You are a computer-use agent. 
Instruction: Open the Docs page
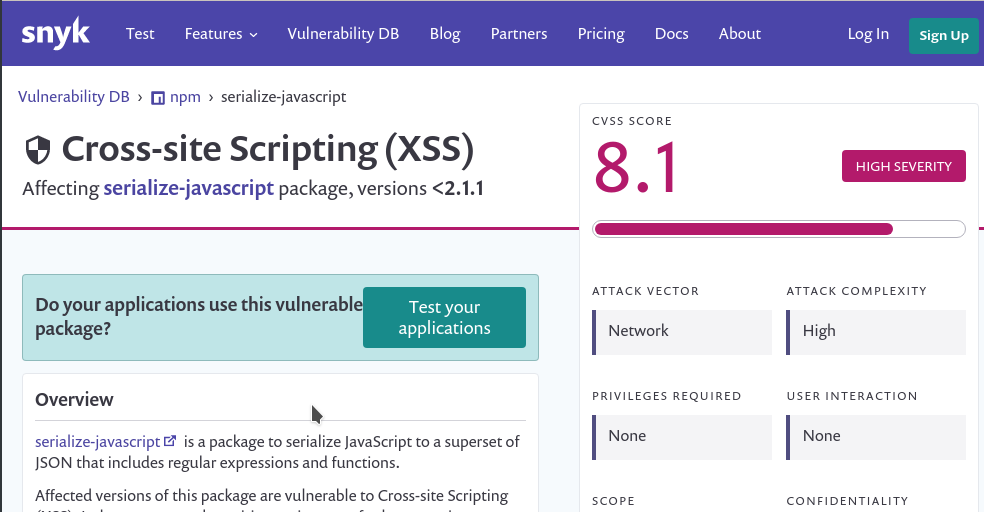click(x=671, y=34)
